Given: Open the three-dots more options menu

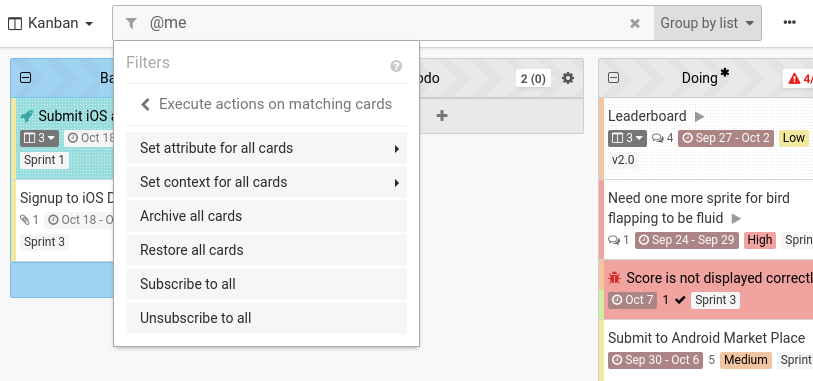Looking at the screenshot, I should click(x=789, y=22).
